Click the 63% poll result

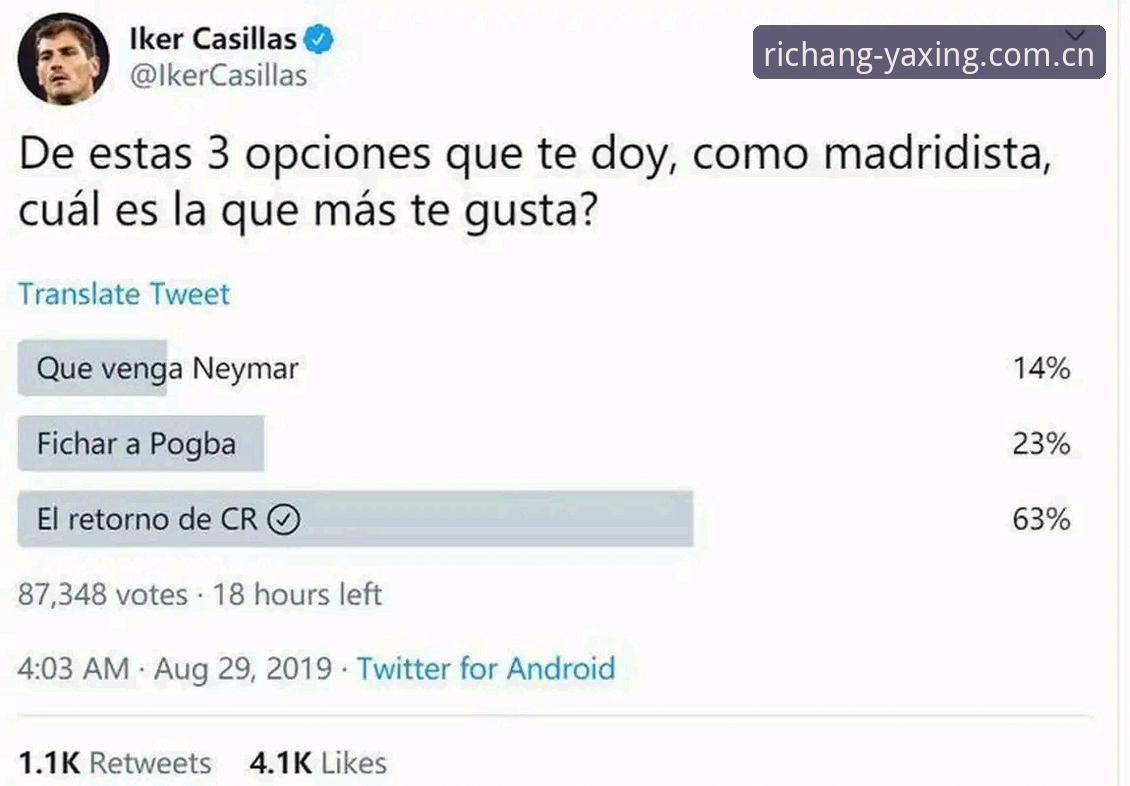tap(1041, 519)
